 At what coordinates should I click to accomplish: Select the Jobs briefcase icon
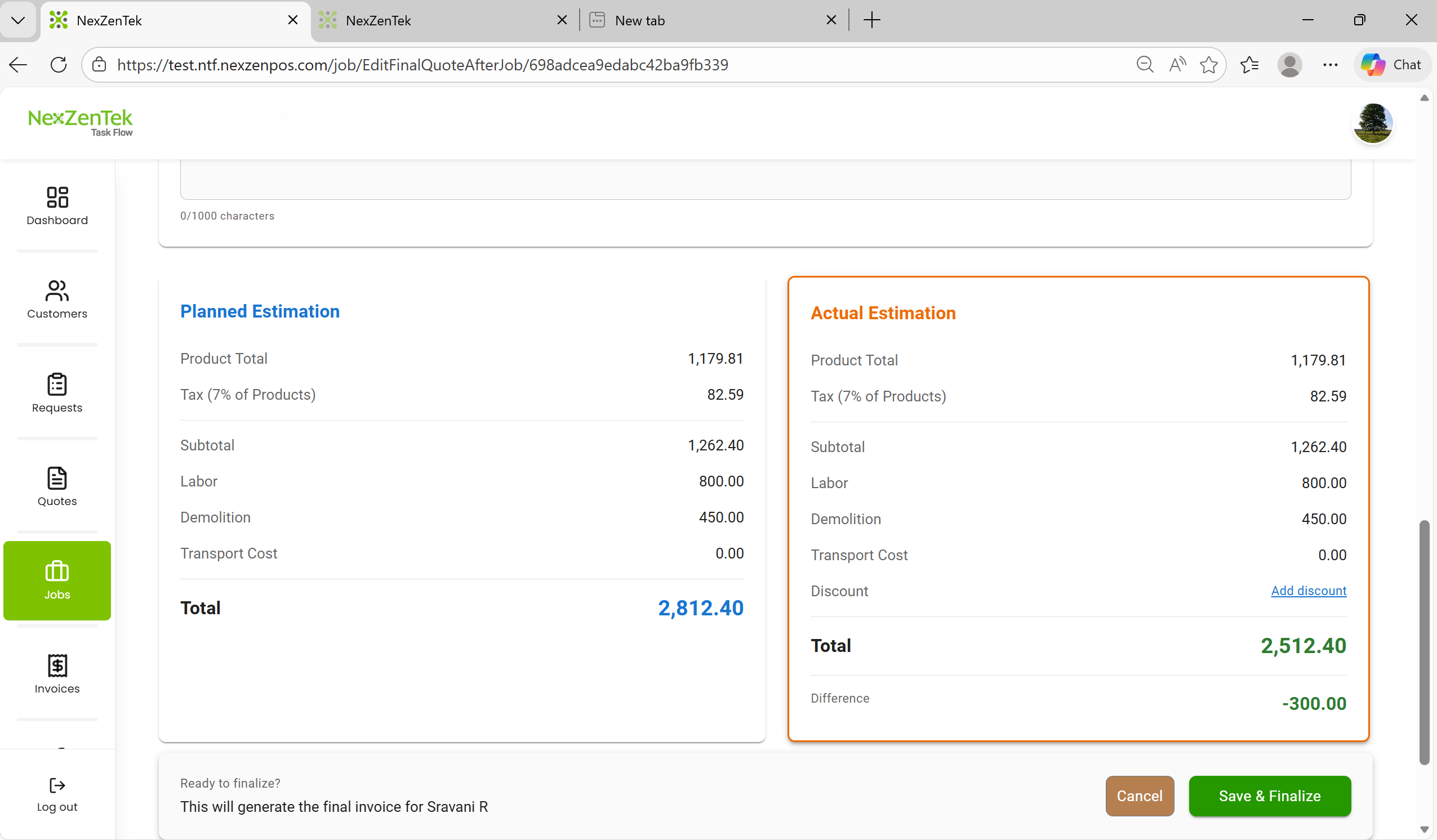coord(57,571)
